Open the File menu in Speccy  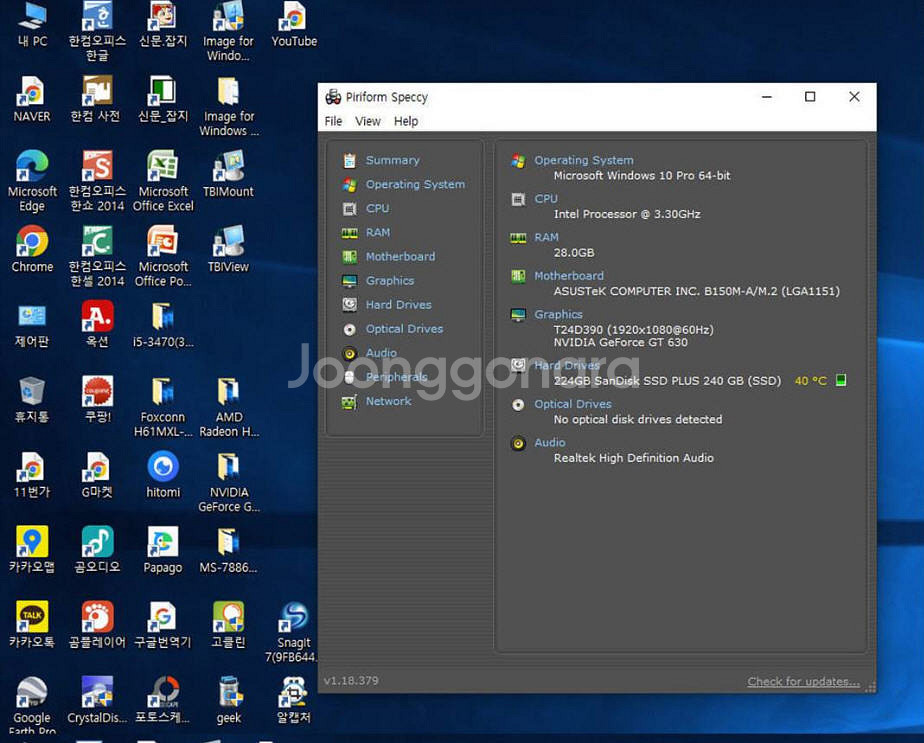pos(333,121)
